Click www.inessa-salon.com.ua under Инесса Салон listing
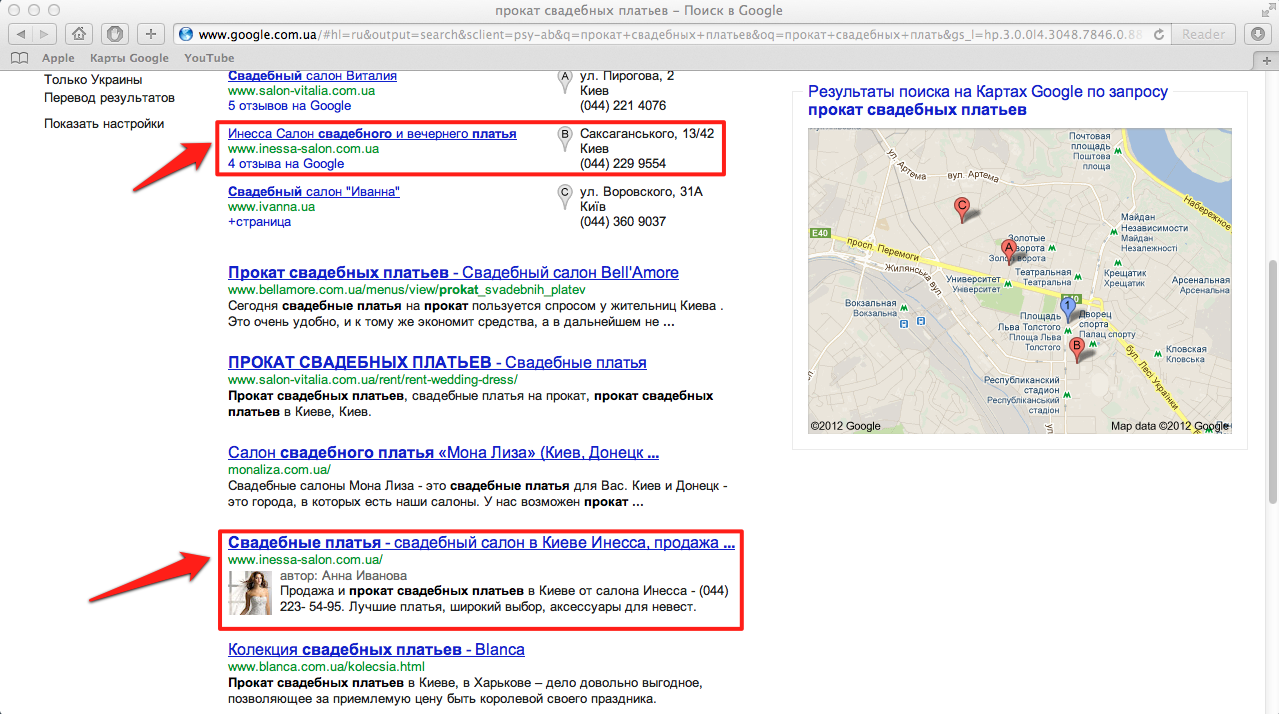This screenshot has height=714, width=1279. click(x=303, y=149)
